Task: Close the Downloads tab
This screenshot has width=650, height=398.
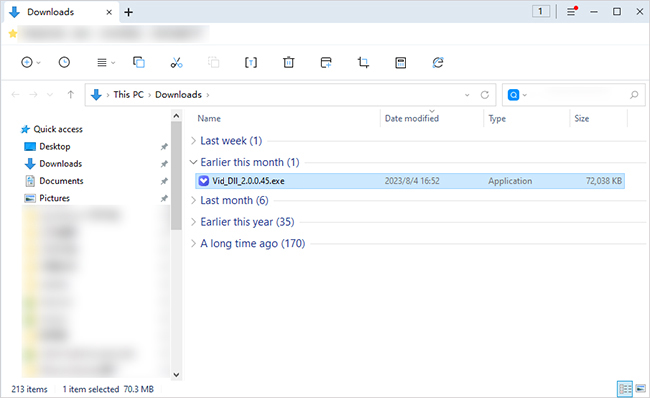Action: click(109, 12)
